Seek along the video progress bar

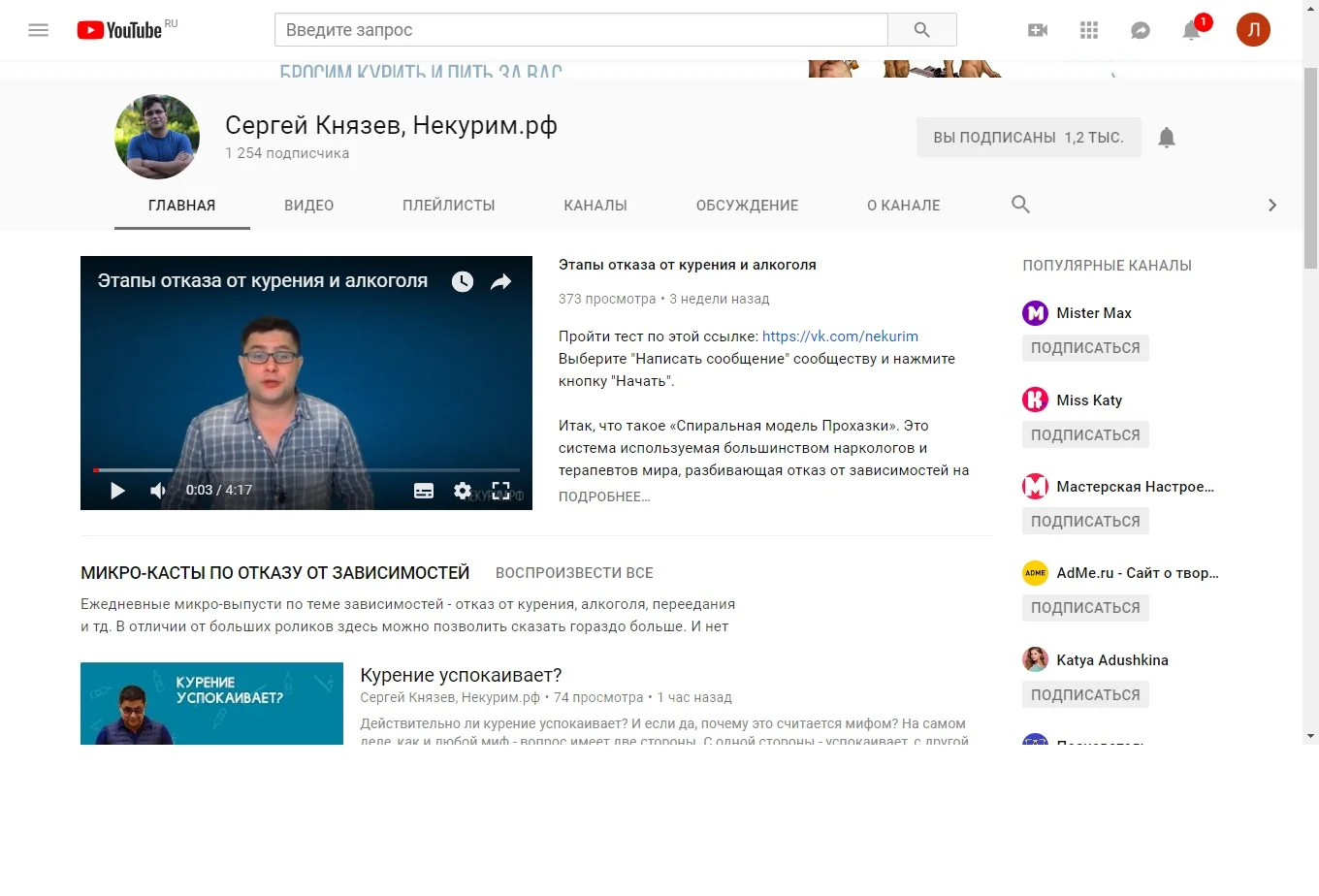[x=306, y=470]
